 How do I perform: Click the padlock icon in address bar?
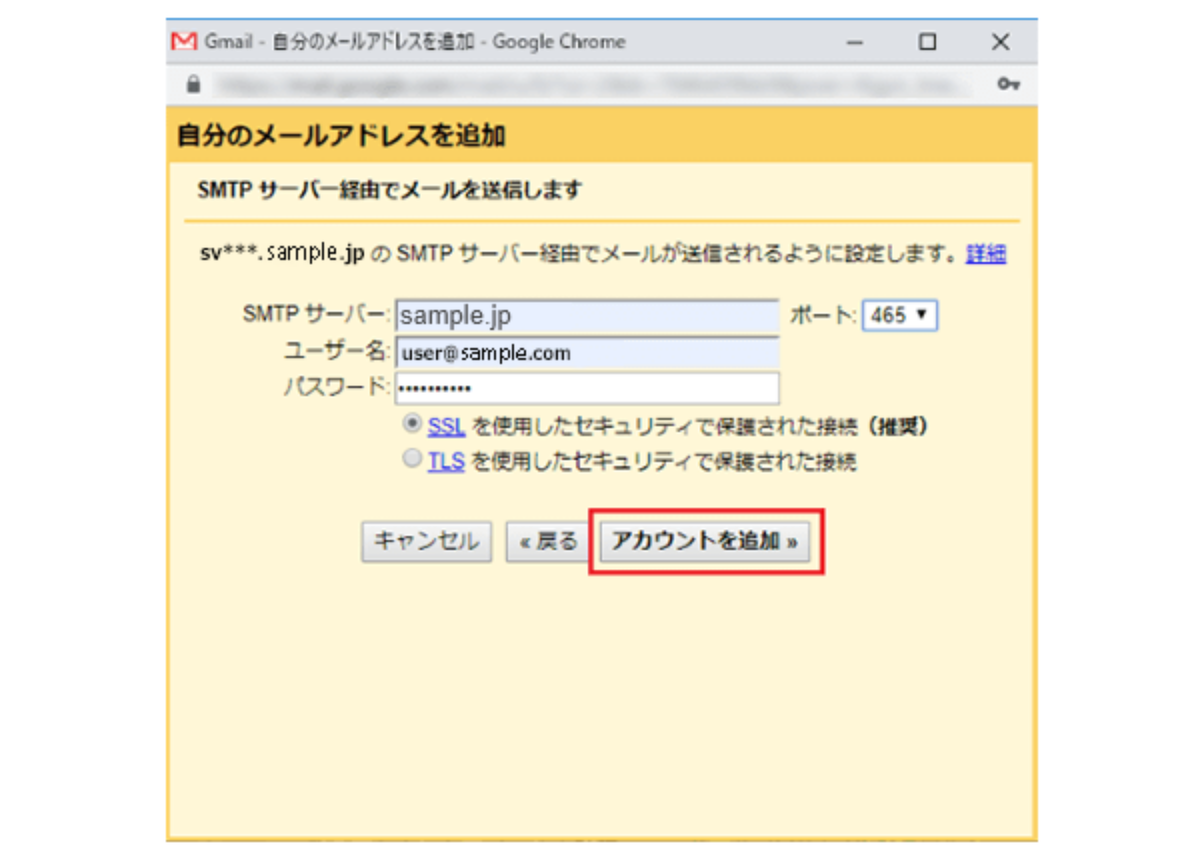click(193, 85)
